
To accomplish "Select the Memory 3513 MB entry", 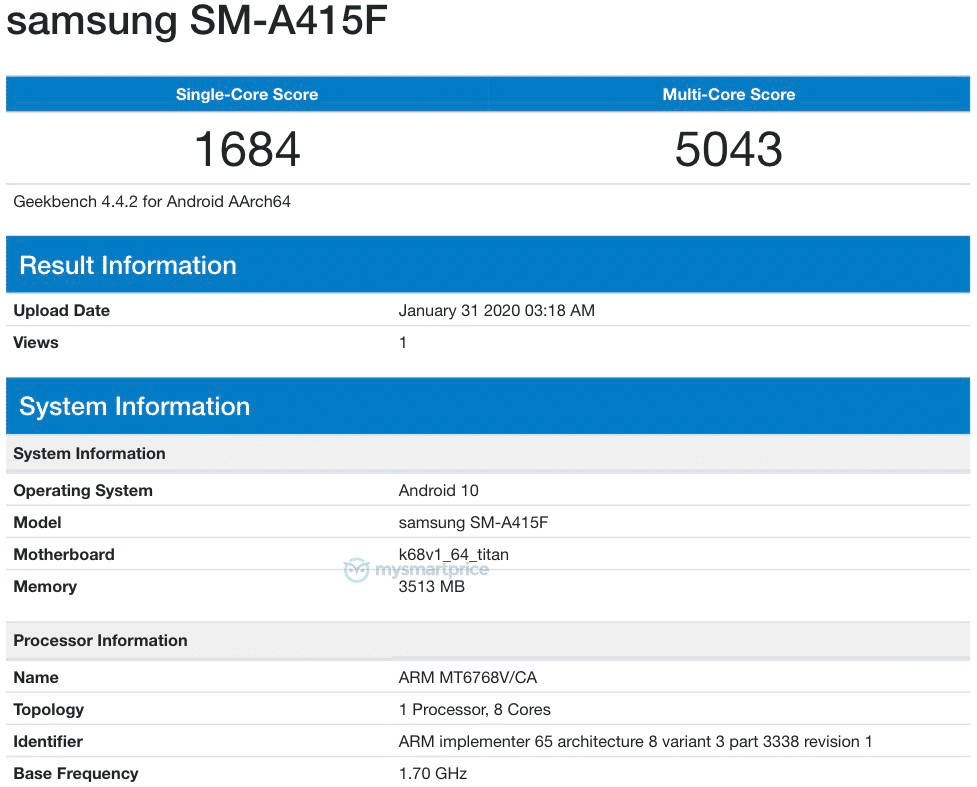I will coord(430,586).
